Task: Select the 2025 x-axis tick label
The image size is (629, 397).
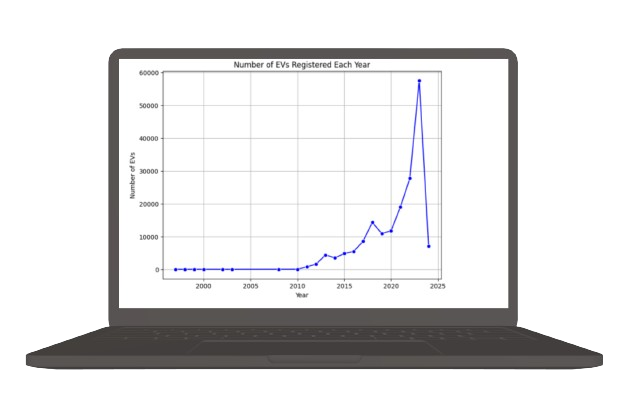Action: point(438,286)
